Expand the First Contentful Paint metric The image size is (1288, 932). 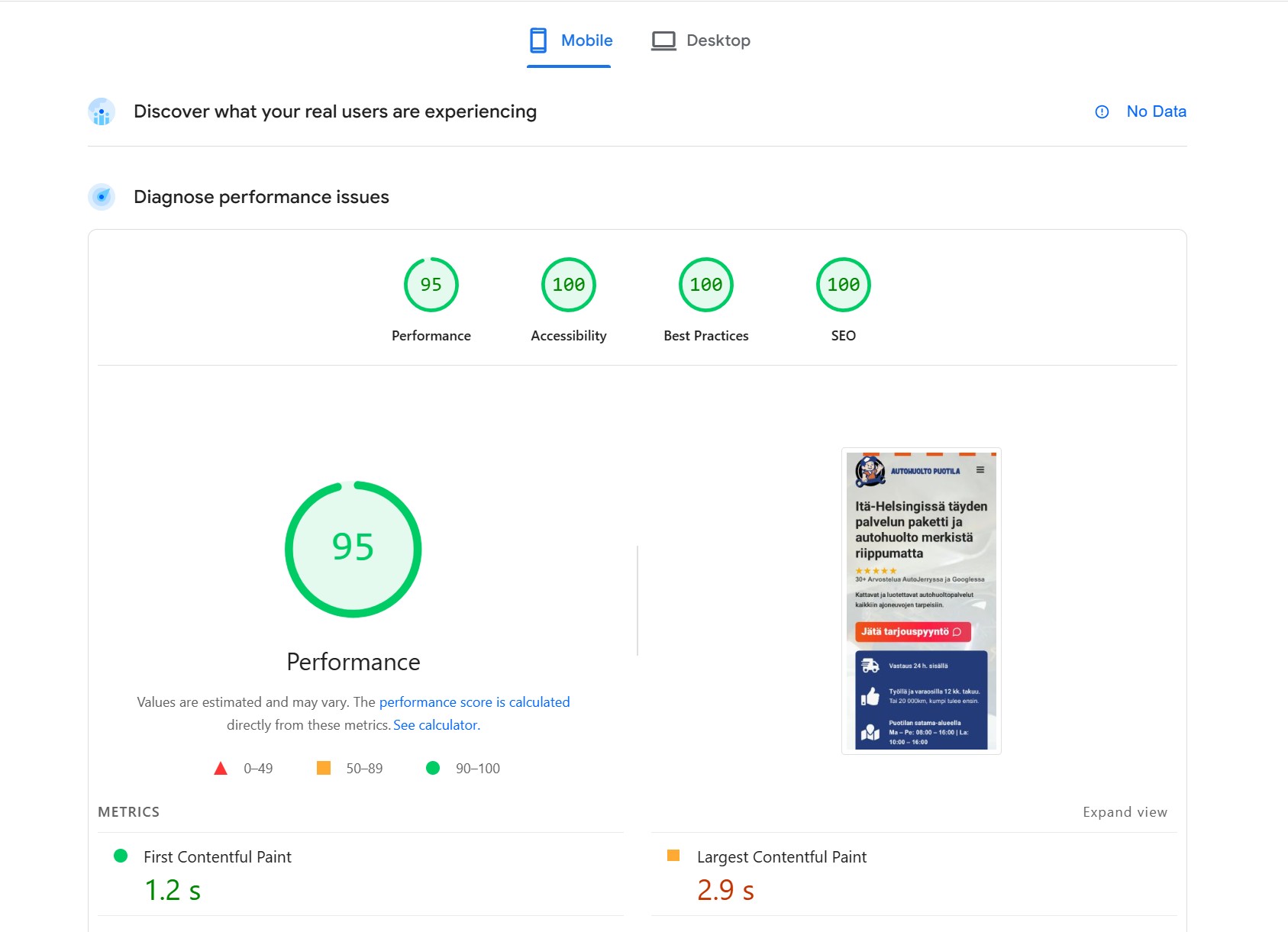(218, 857)
